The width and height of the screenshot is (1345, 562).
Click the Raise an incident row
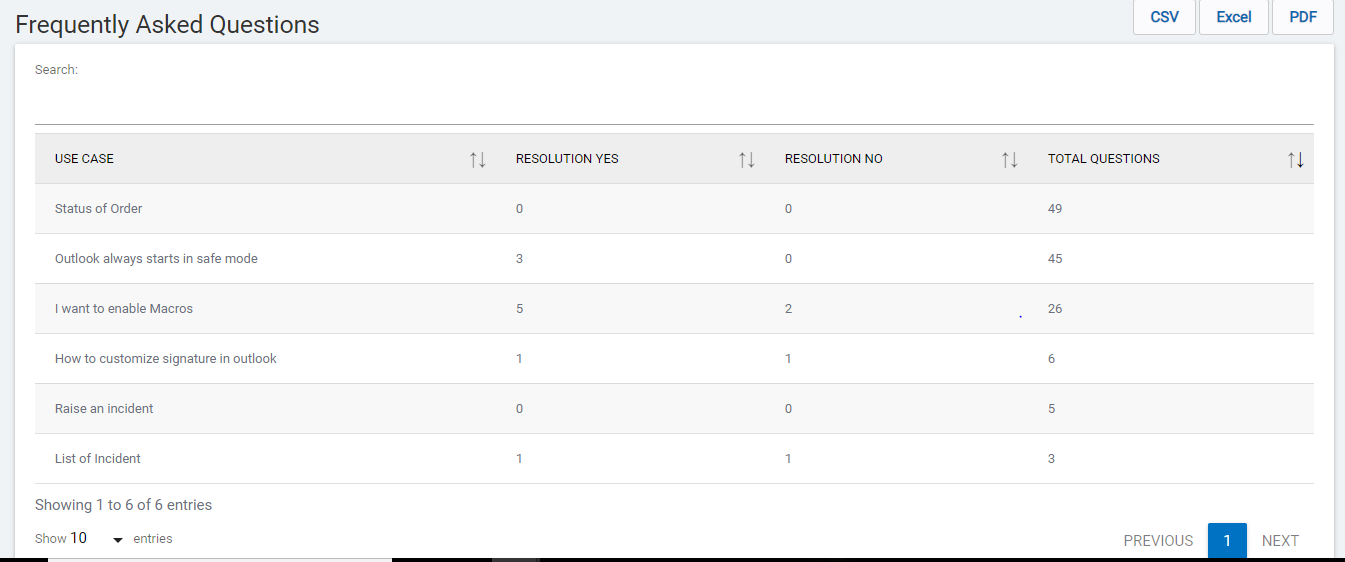pyautogui.click(x=104, y=409)
